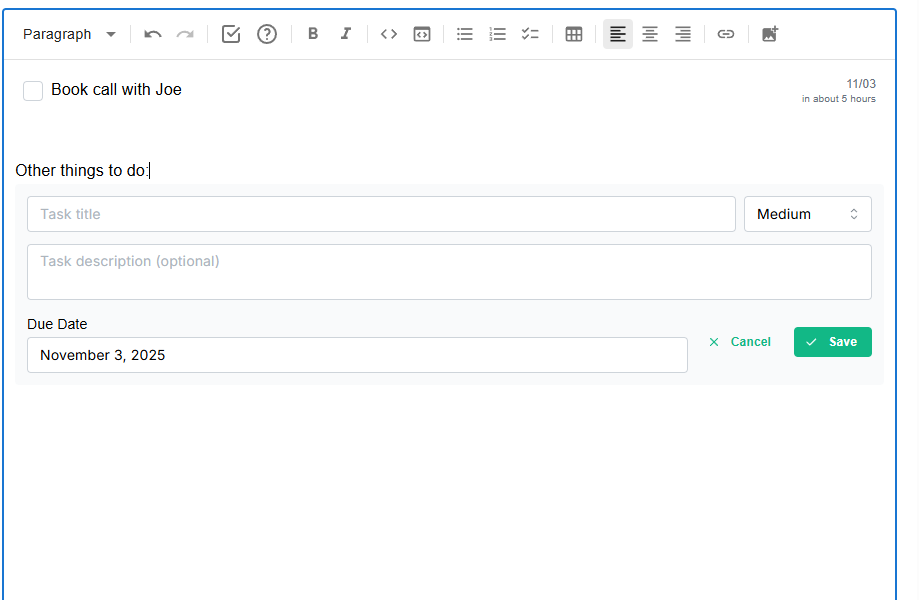This screenshot has width=919, height=600.
Task: Undo the last edit
Action: tap(153, 34)
